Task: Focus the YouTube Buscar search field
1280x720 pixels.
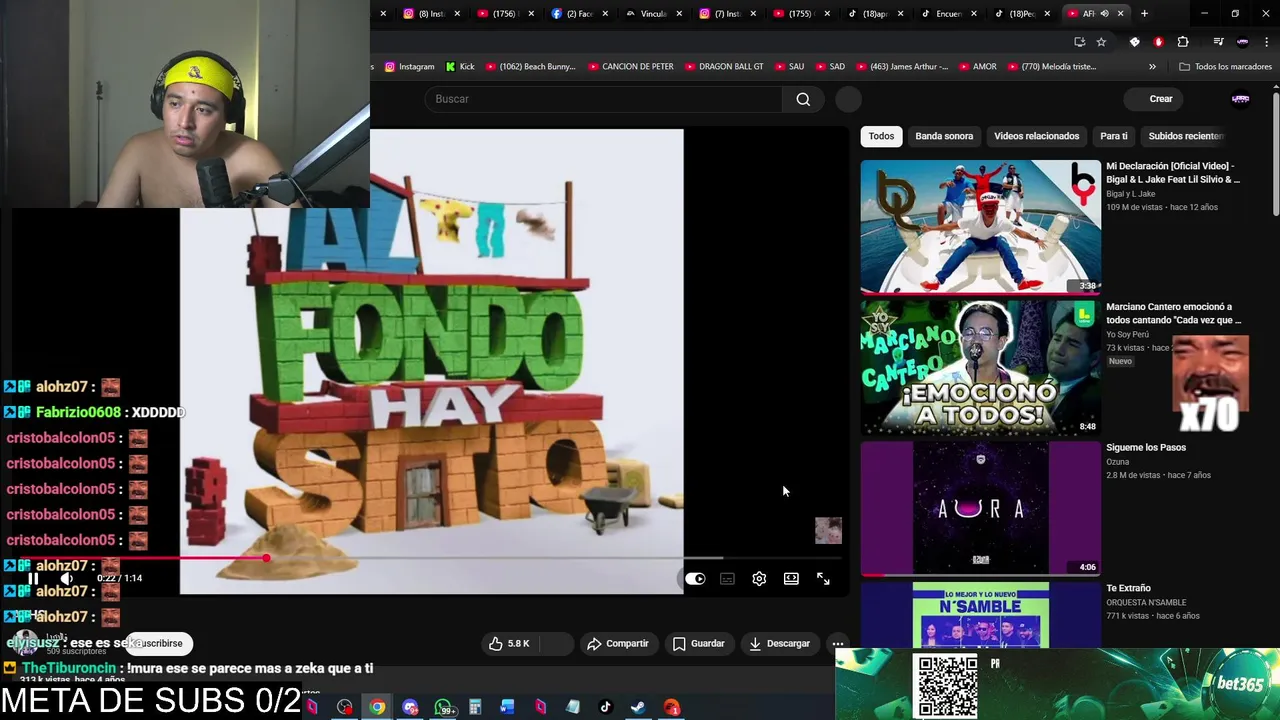Action: (x=604, y=99)
